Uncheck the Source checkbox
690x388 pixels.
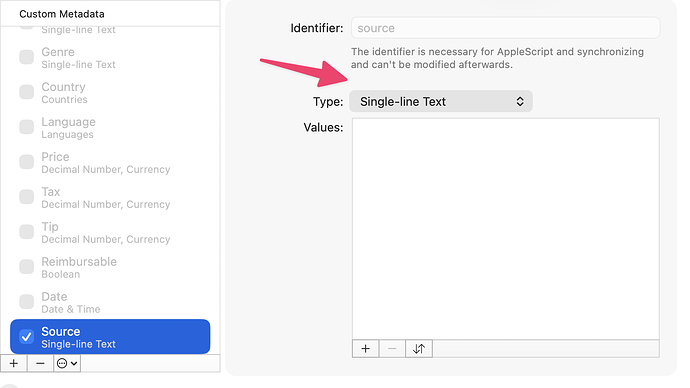[x=26, y=337]
